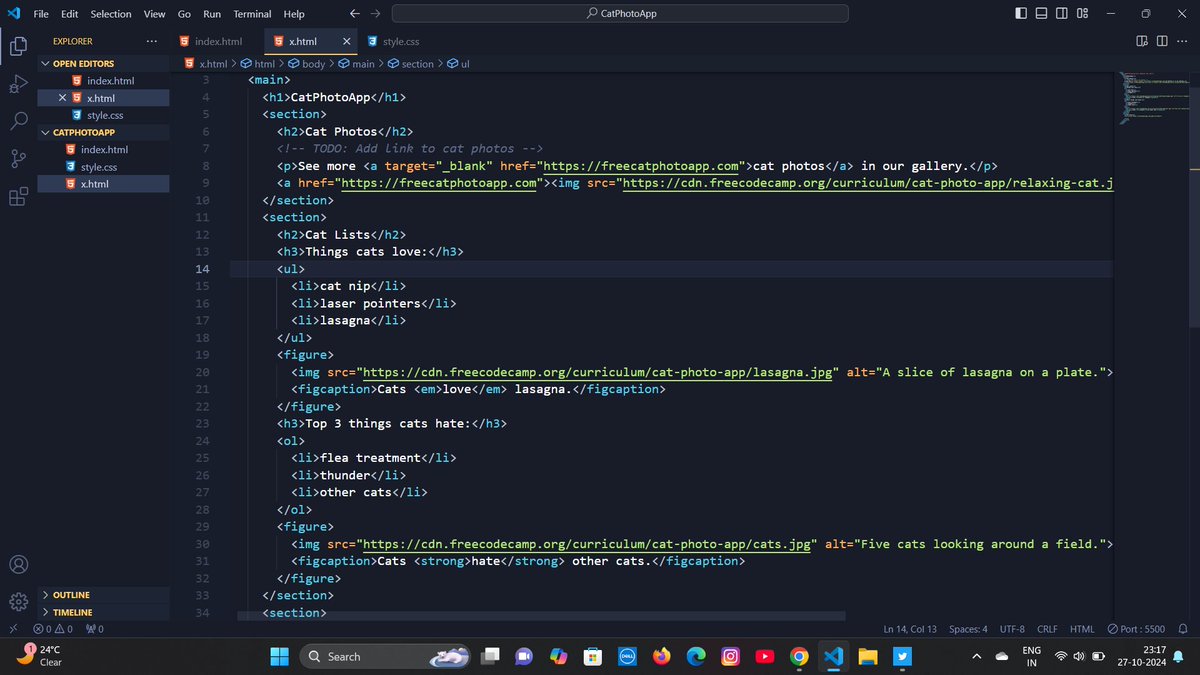This screenshot has width=1200, height=675.
Task: Open the Help menu
Action: tap(294, 14)
